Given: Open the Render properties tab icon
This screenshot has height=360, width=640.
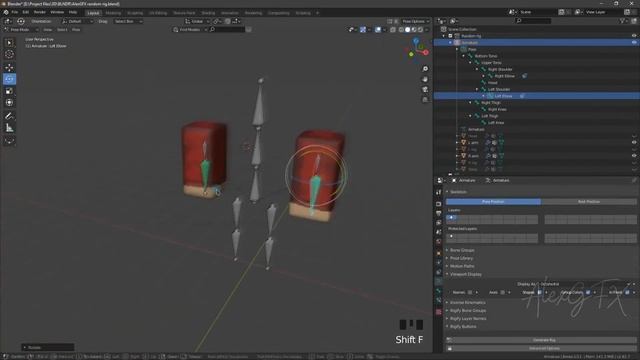Looking at the screenshot, I should click(439, 204).
